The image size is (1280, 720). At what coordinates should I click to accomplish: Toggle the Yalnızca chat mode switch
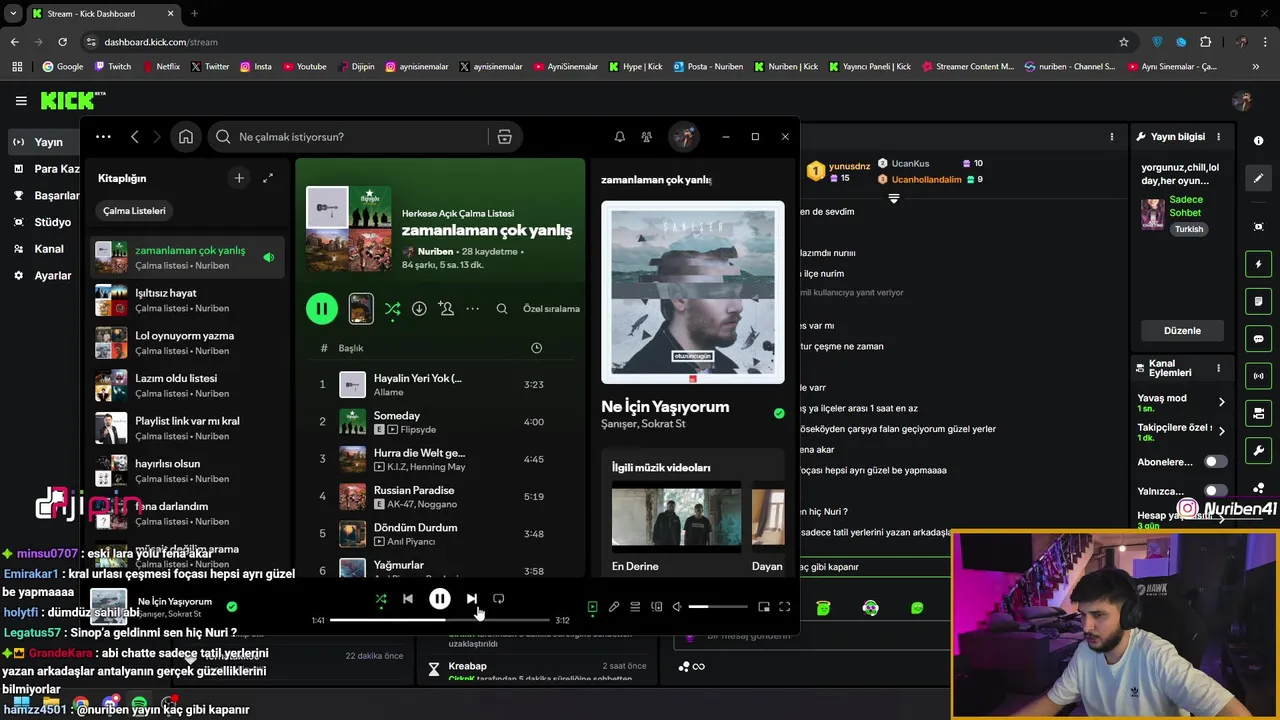(x=1215, y=491)
